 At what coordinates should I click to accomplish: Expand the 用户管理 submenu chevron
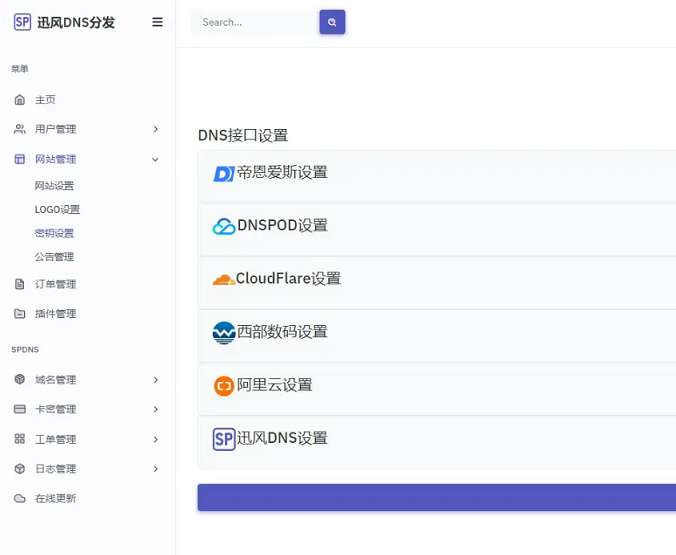[155, 129]
